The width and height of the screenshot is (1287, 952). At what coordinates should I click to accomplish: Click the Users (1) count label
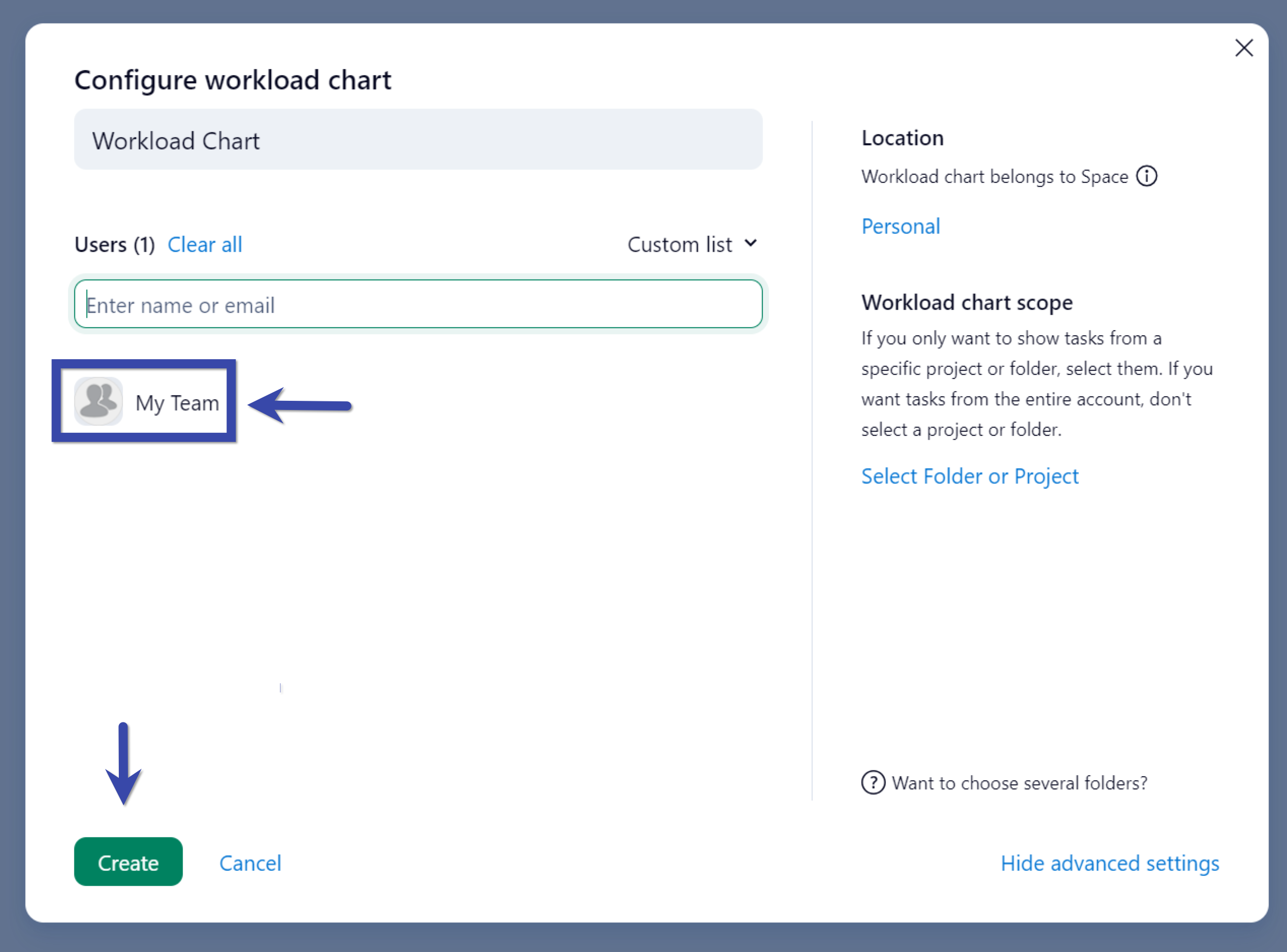point(115,245)
